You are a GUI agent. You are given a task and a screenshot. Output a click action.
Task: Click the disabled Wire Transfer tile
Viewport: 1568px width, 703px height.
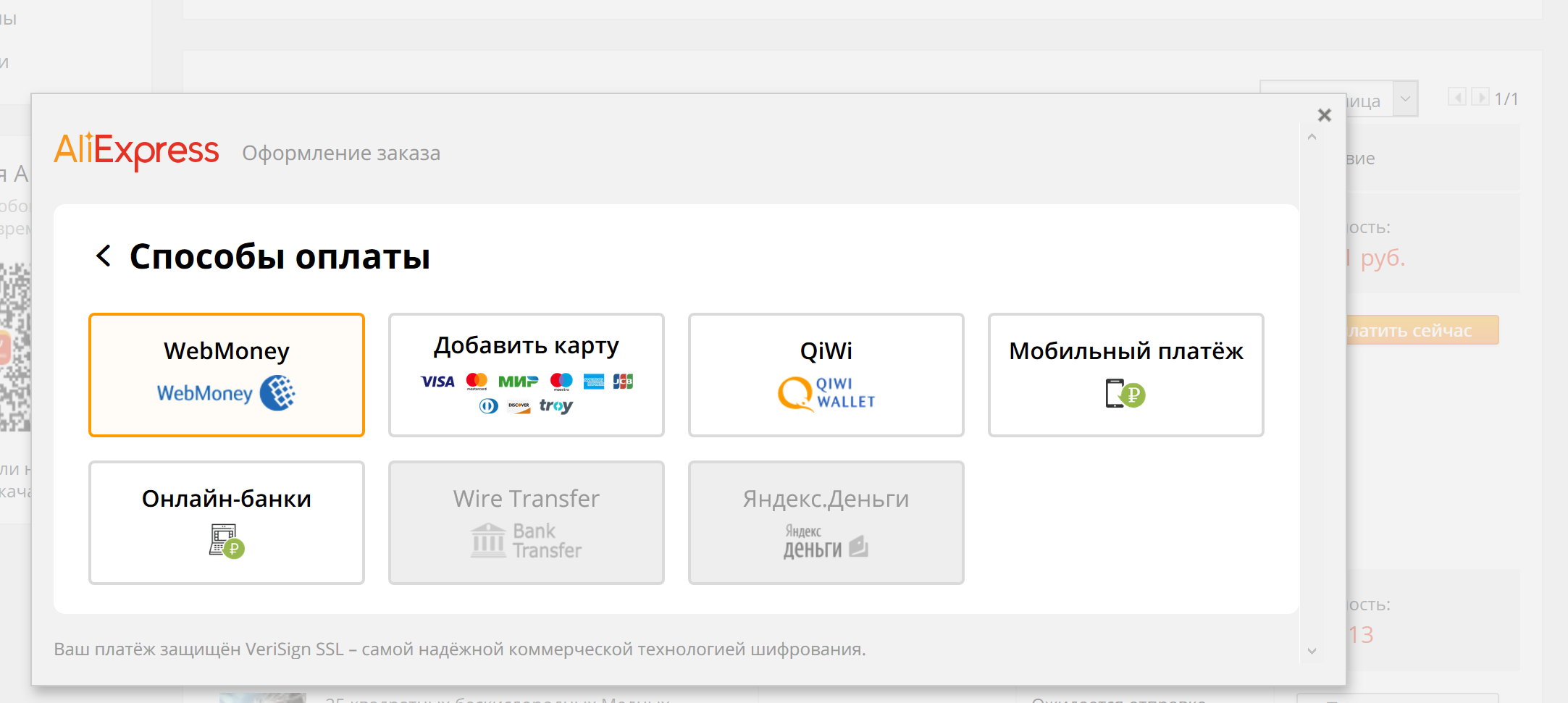click(527, 523)
